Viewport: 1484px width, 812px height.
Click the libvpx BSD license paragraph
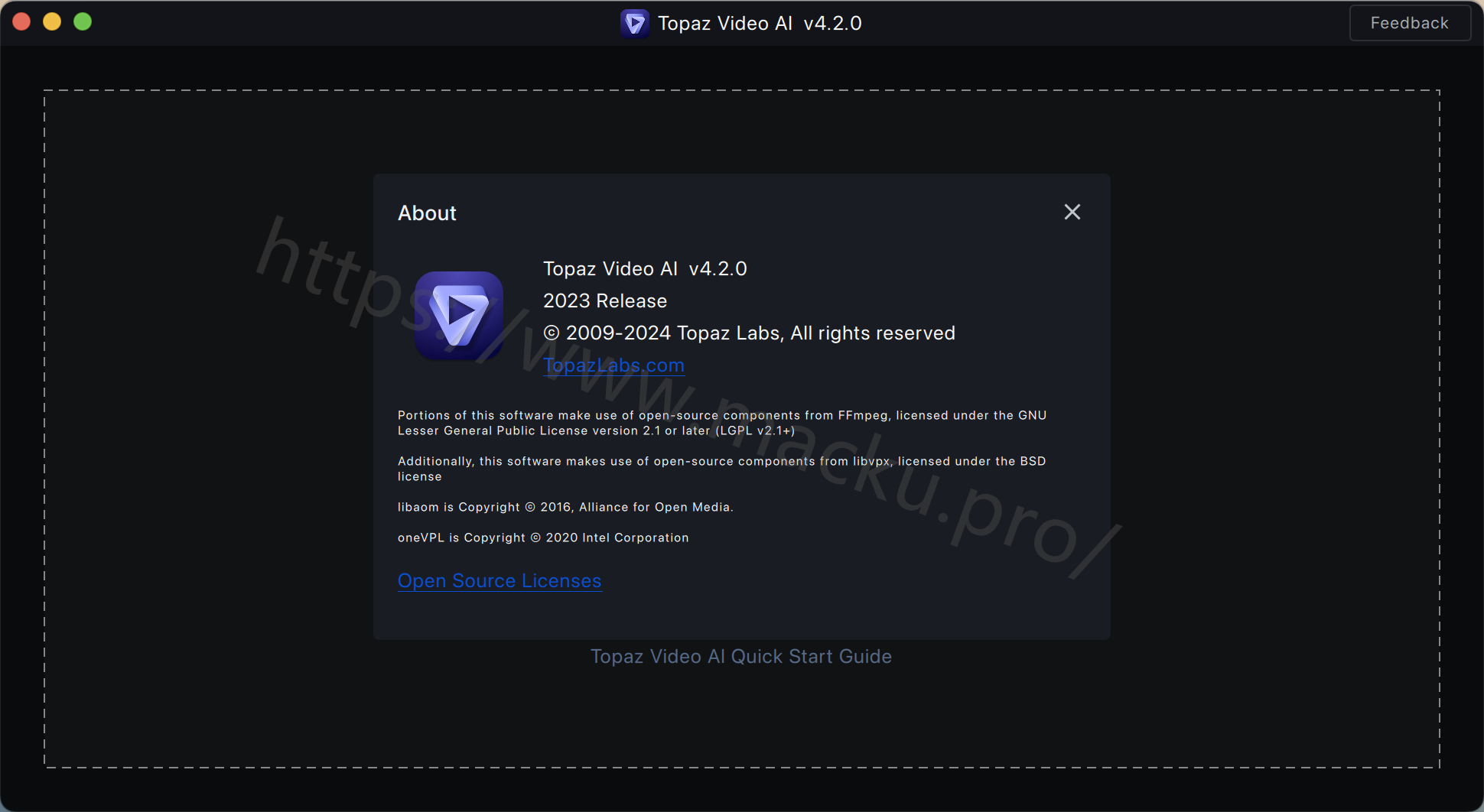[x=721, y=469]
